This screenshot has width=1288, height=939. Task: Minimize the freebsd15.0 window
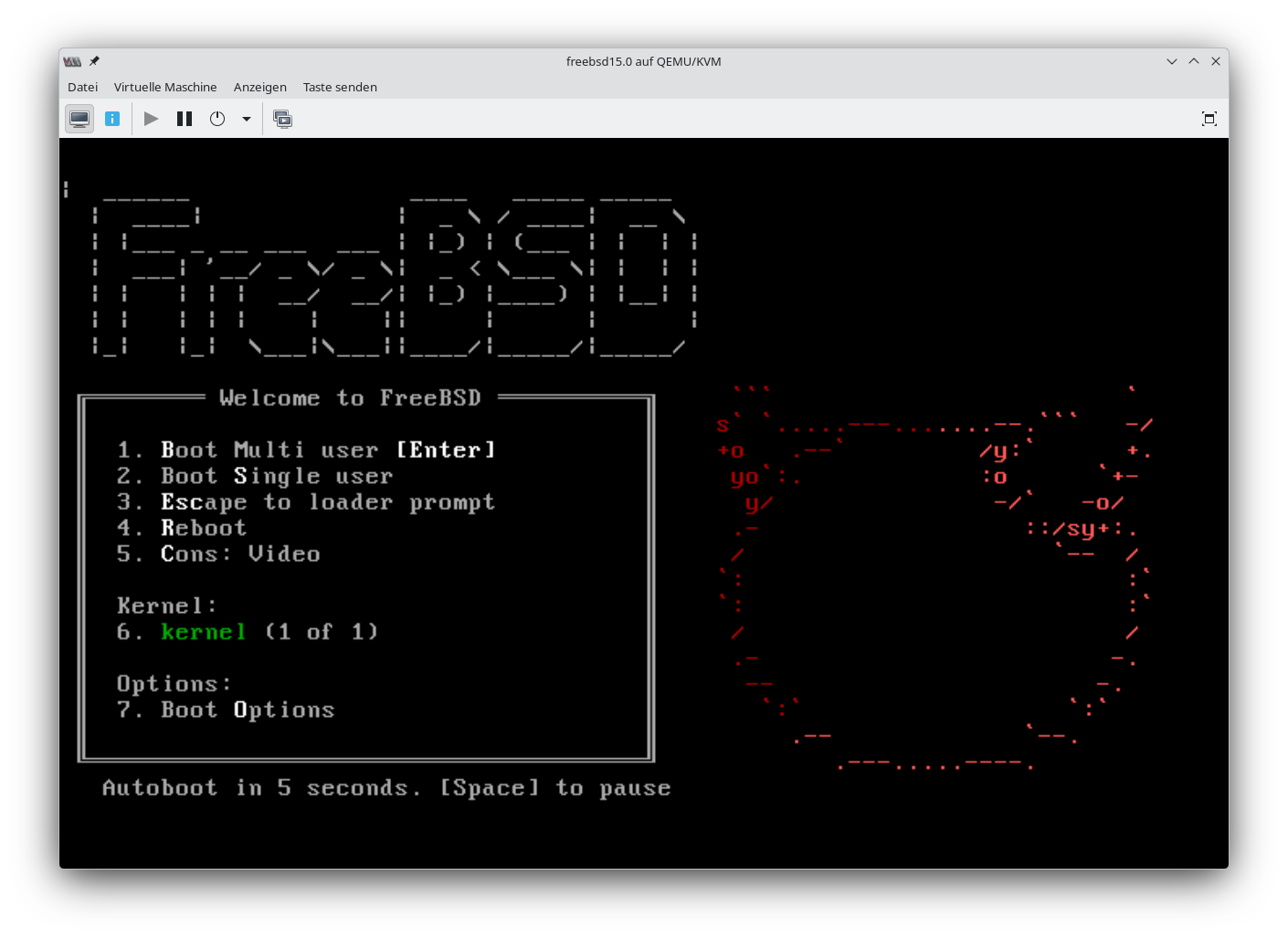point(1172,61)
